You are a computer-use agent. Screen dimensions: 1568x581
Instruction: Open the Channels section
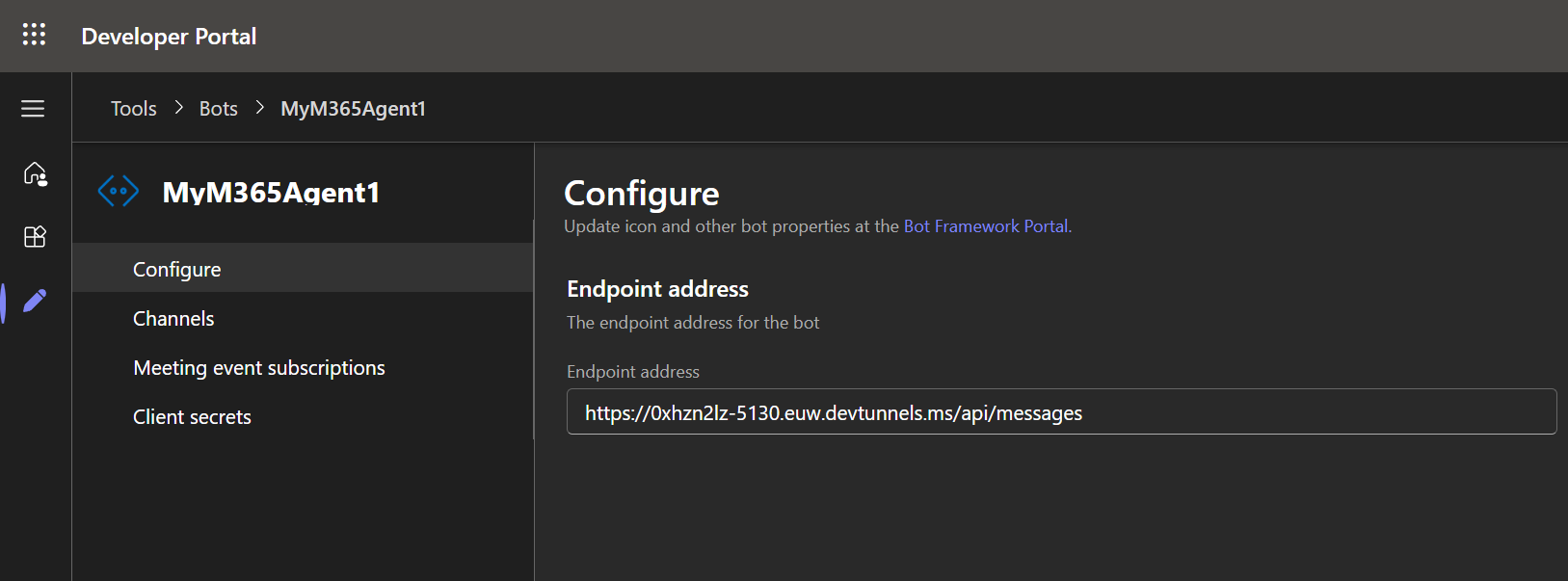173,319
